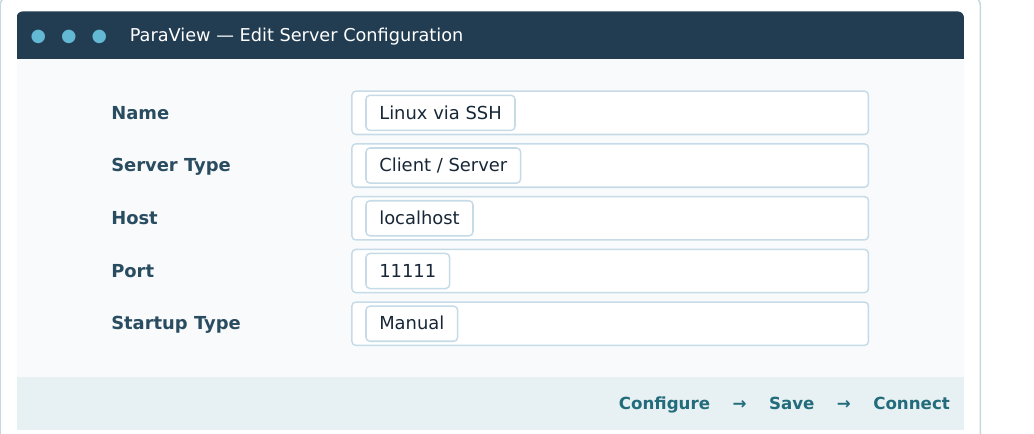This screenshot has height=434, width=1034.
Task: Click the Save button
Action: (x=791, y=404)
